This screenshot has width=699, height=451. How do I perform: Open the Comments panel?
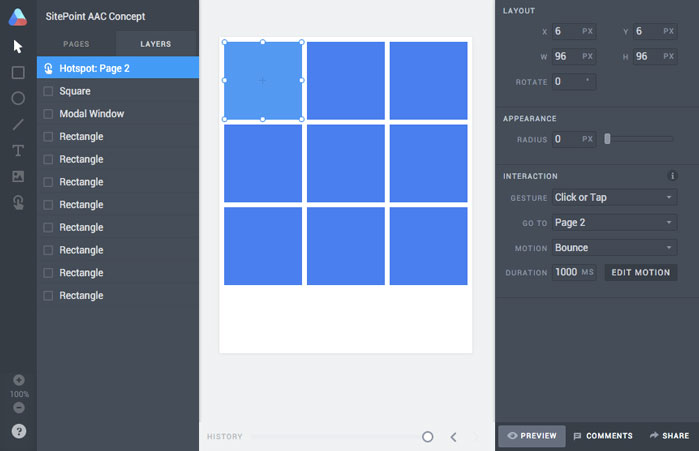[603, 436]
